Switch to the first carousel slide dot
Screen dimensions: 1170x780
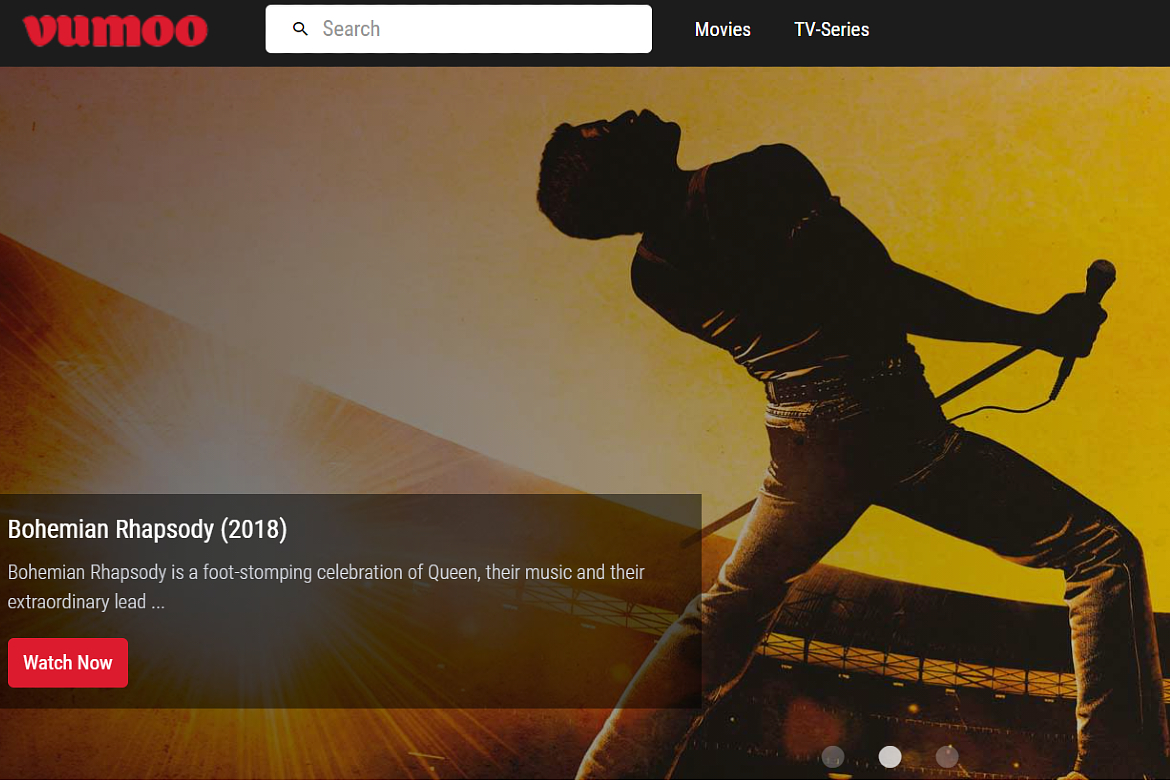coord(832,757)
